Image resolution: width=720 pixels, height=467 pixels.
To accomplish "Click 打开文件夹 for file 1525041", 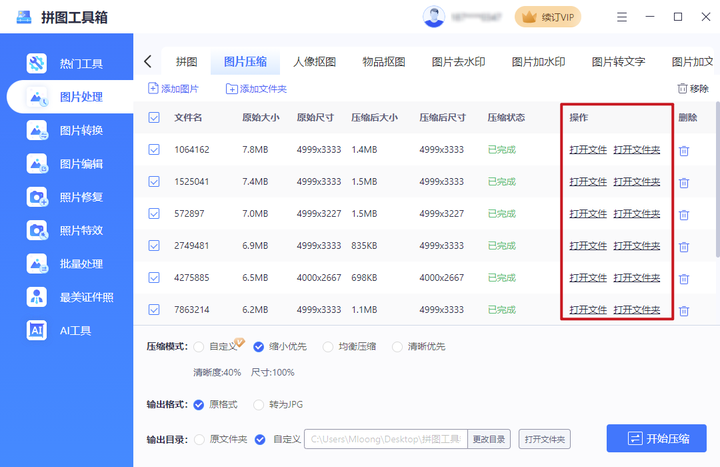I will pyautogui.click(x=637, y=182).
